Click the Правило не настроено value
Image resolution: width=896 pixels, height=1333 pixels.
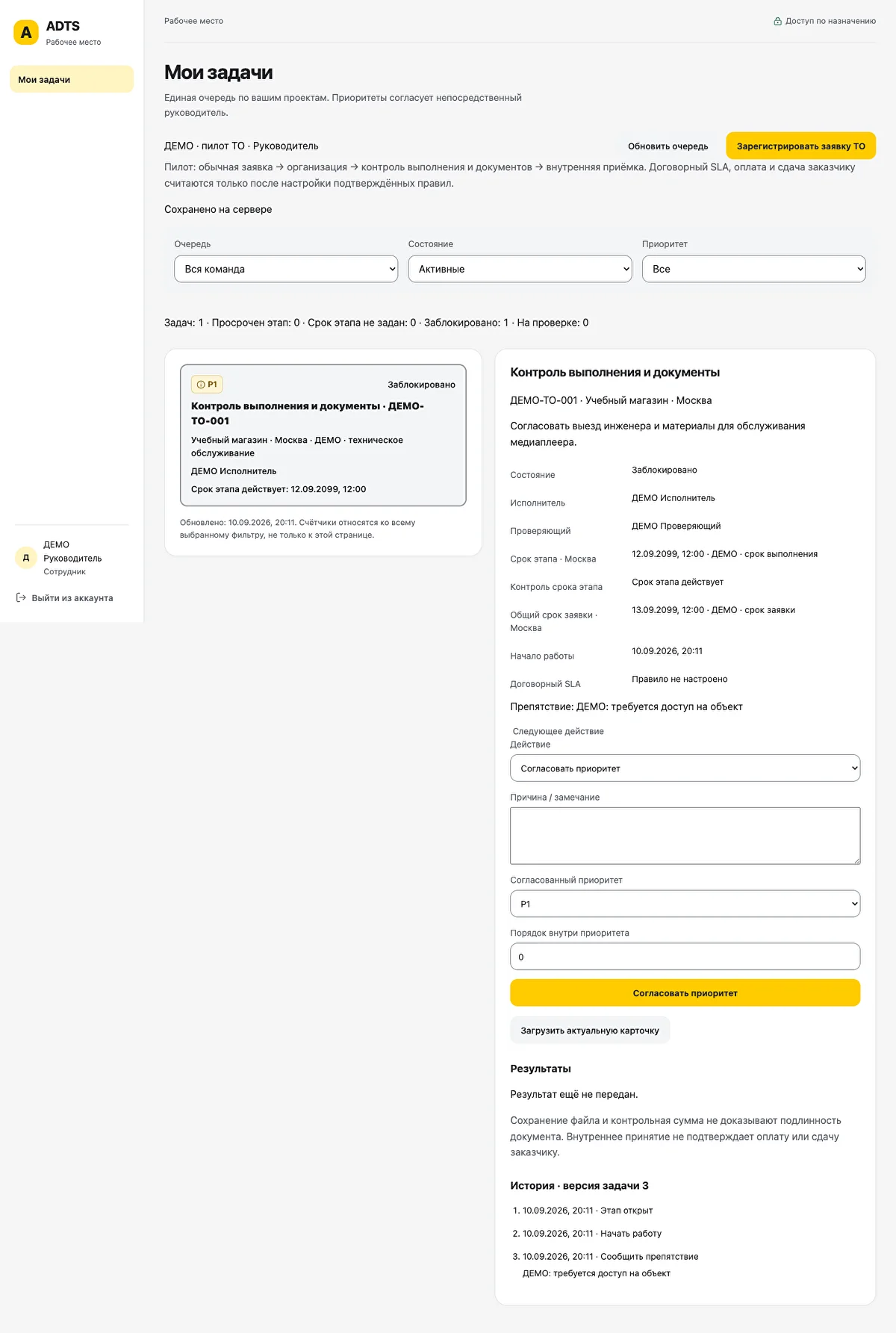click(679, 679)
